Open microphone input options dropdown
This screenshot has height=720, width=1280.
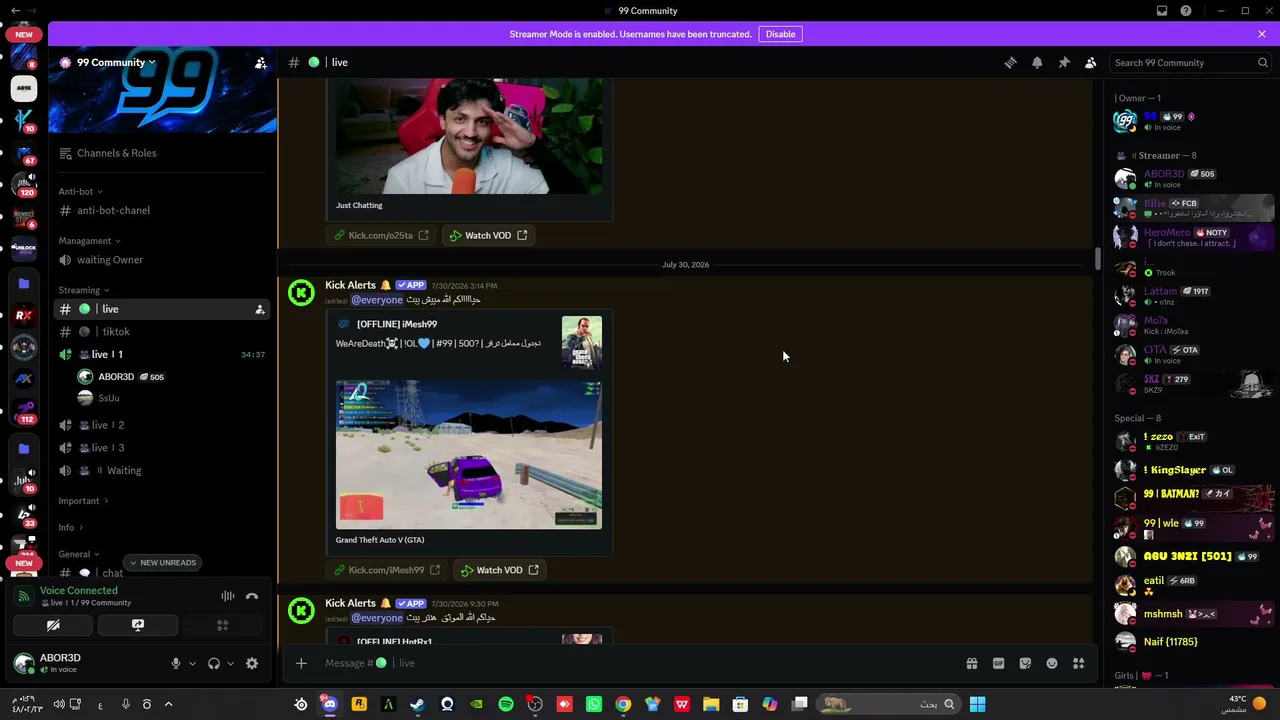pyautogui.click(x=192, y=663)
